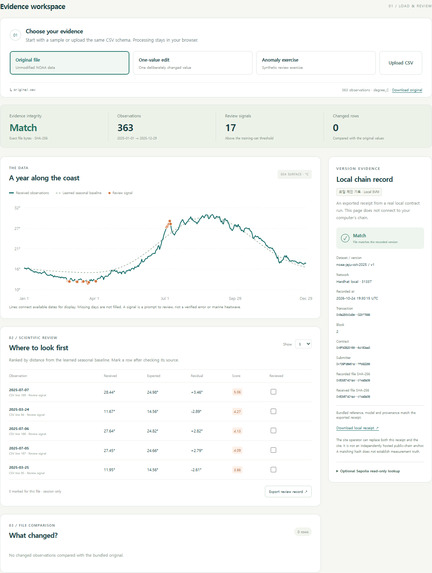
Task: Click the -2.61° residual value
Action: point(196,470)
